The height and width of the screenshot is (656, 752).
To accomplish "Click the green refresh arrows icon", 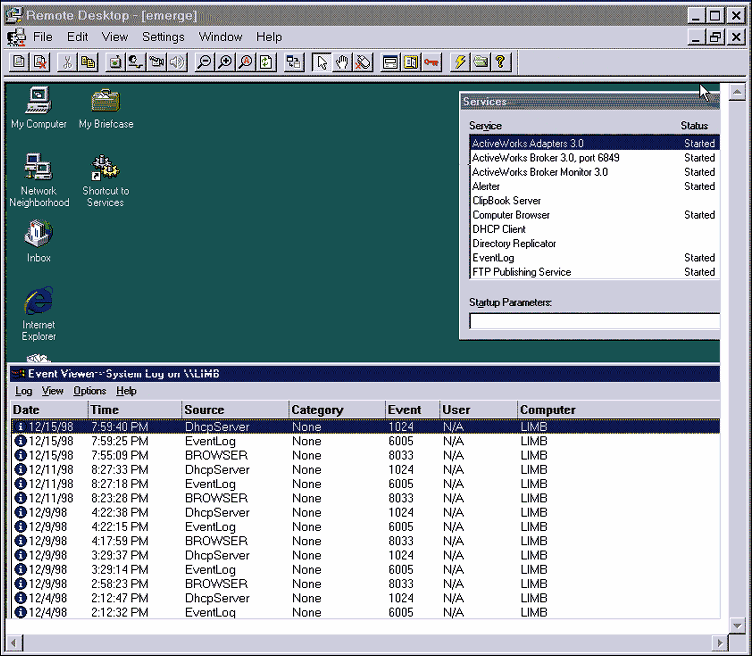I will click(266, 62).
